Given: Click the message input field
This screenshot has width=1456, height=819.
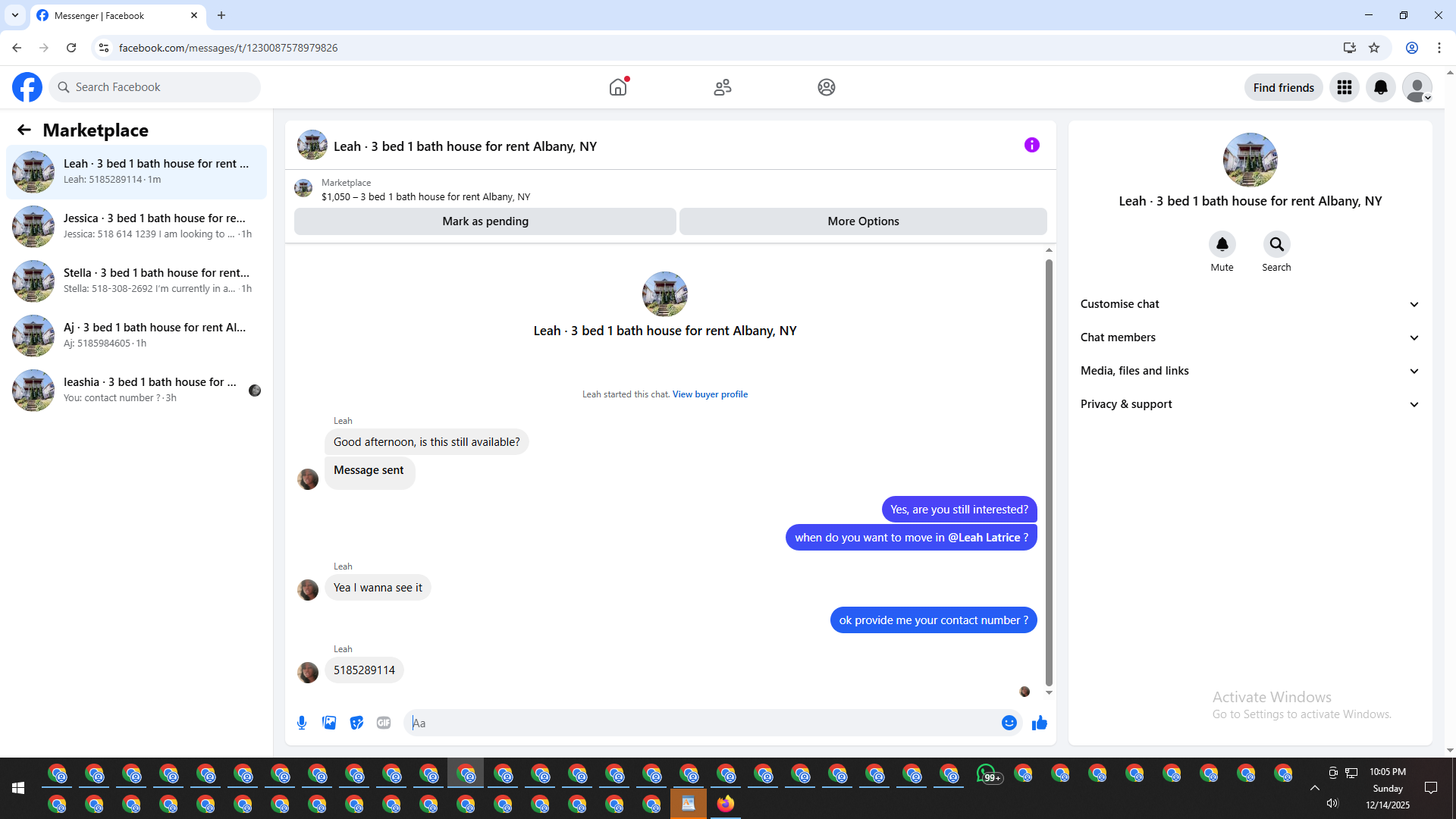Looking at the screenshot, I should (x=705, y=723).
